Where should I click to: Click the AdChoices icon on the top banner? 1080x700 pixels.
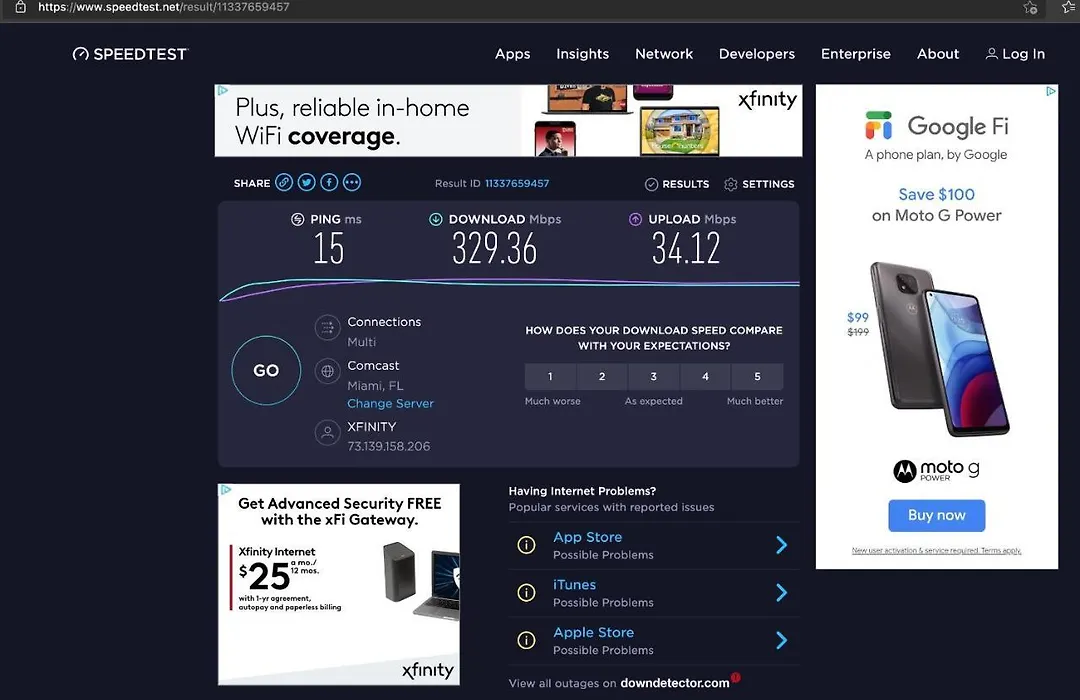point(222,91)
